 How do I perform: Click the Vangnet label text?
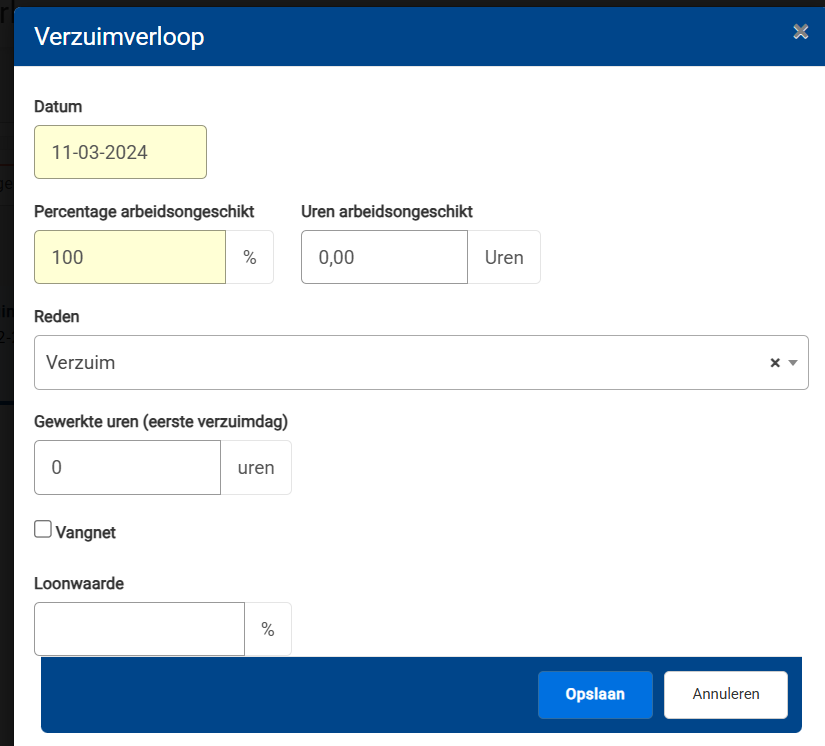tap(86, 533)
